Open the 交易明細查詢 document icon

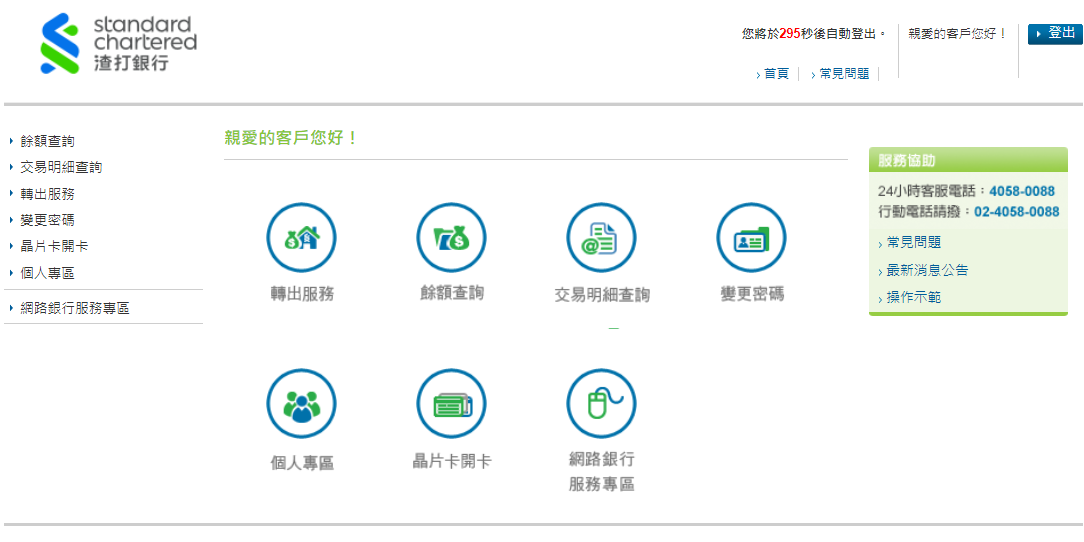click(x=601, y=238)
